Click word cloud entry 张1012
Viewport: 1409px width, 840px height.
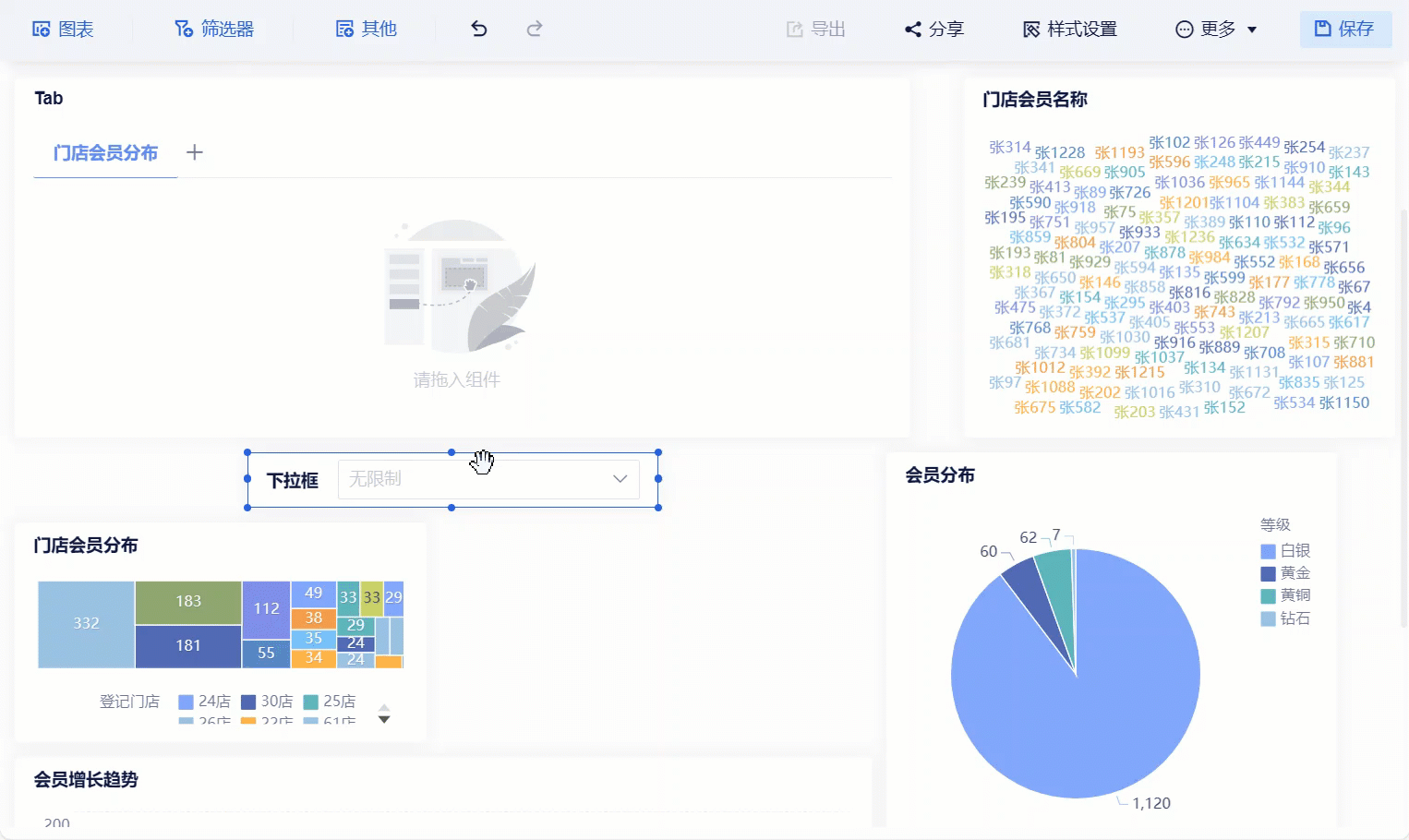(1040, 367)
